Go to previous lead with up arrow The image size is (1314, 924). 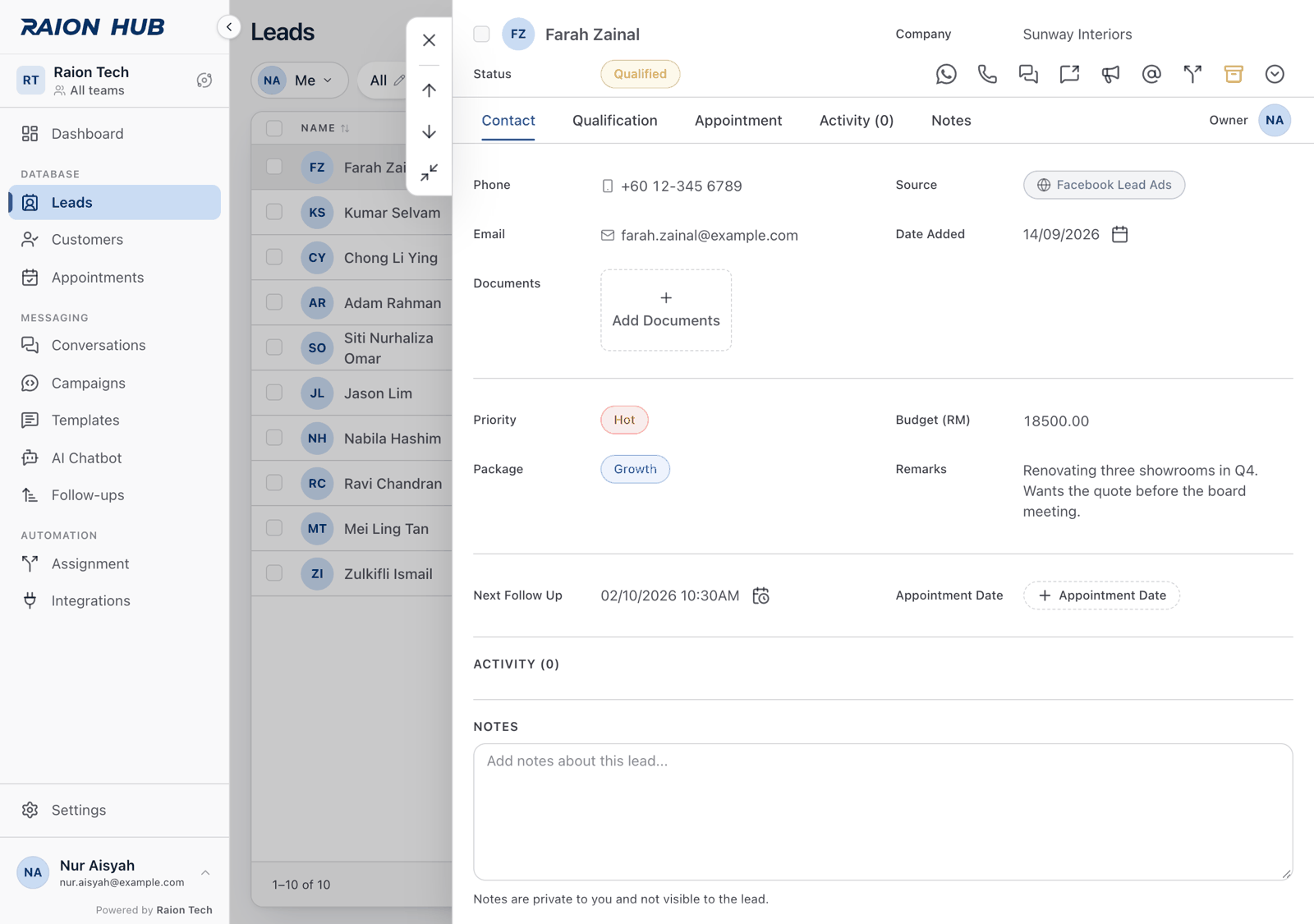point(429,90)
